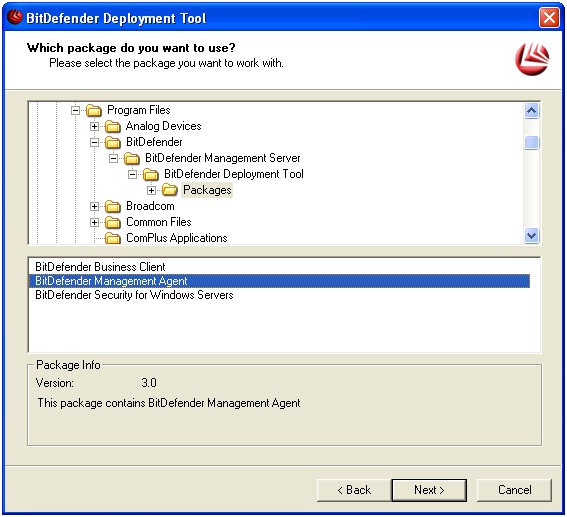Select BitDefender Deployment Tool tree item

point(234,174)
